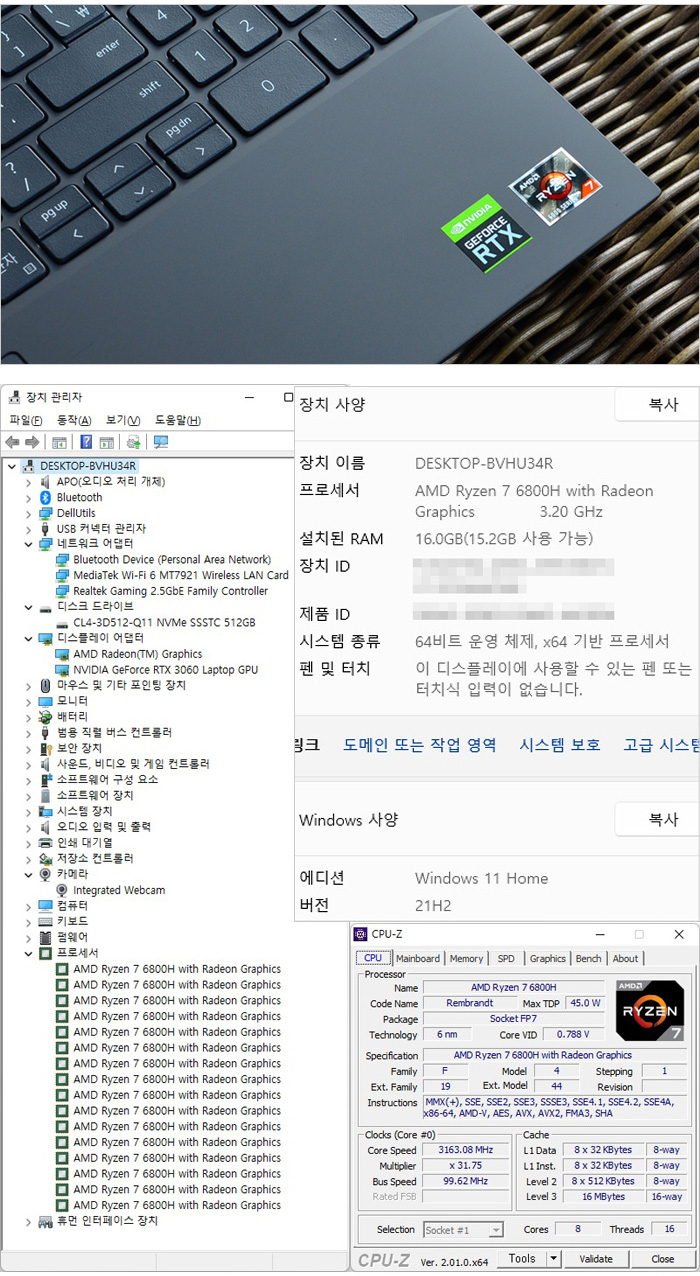The width and height of the screenshot is (700, 1276).
Task: Click the Back arrow in Device Manager toolbar
Action: coord(12,442)
